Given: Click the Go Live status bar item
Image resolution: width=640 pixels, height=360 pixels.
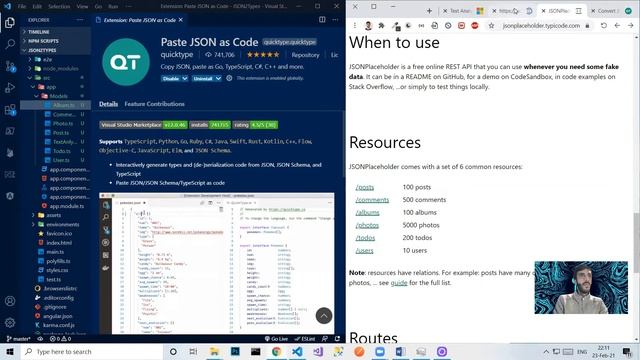Looking at the screenshot, I should (x=276, y=339).
